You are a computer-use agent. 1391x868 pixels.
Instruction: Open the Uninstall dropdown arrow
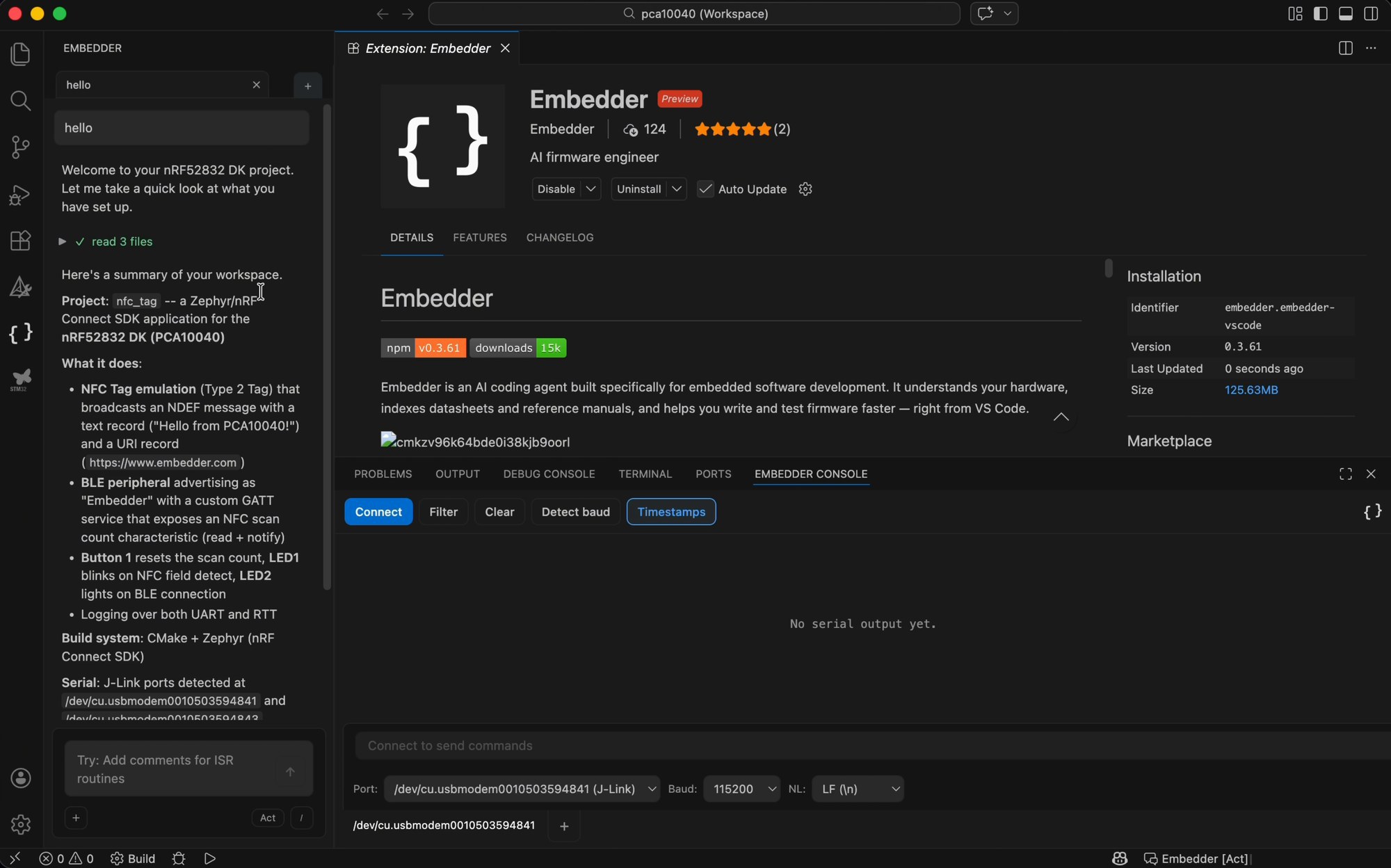click(677, 189)
